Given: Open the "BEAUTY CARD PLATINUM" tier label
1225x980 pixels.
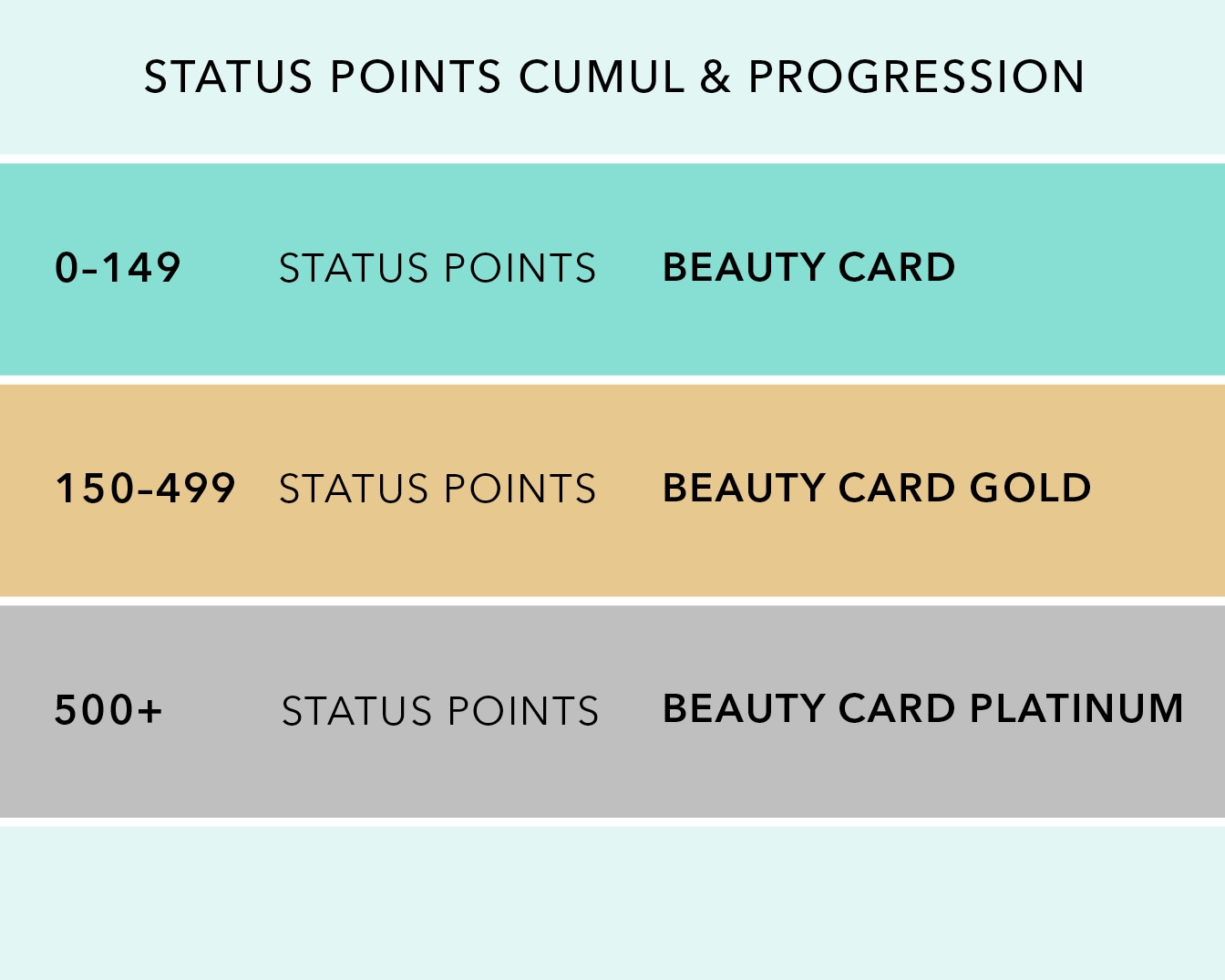Looking at the screenshot, I should 922,709.
